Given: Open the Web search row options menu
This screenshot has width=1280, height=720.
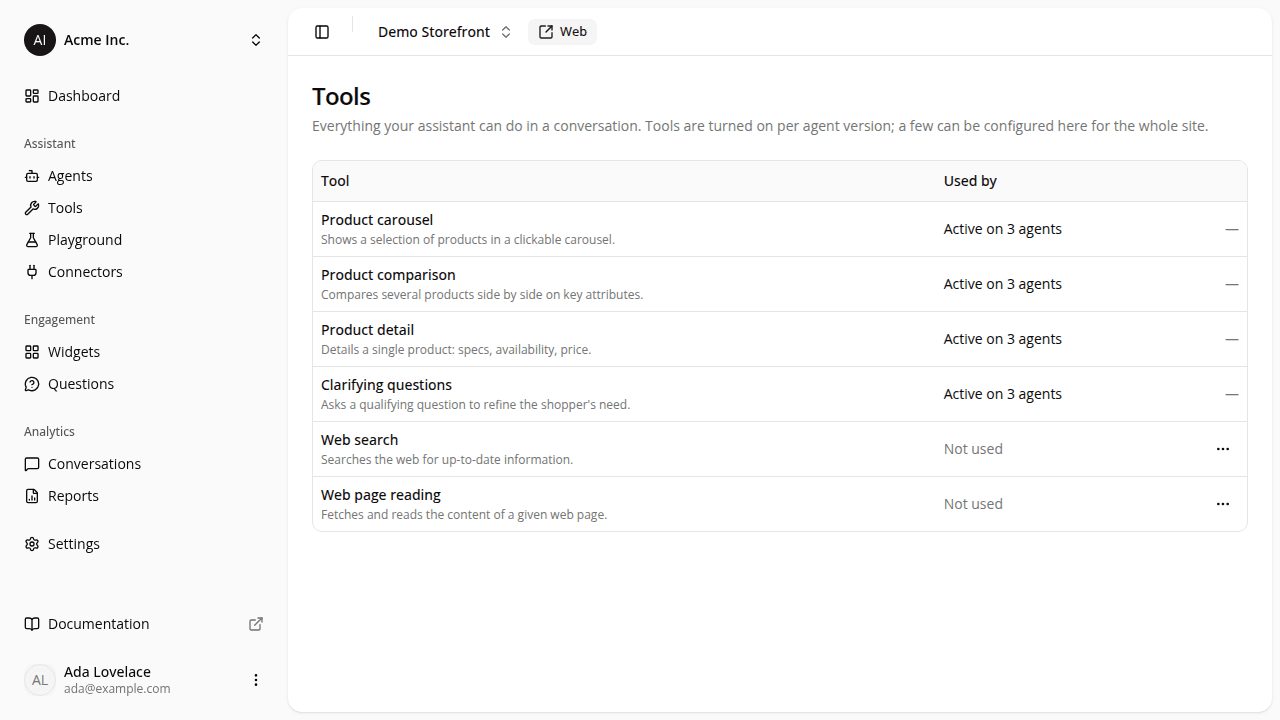Looking at the screenshot, I should coord(1223,449).
